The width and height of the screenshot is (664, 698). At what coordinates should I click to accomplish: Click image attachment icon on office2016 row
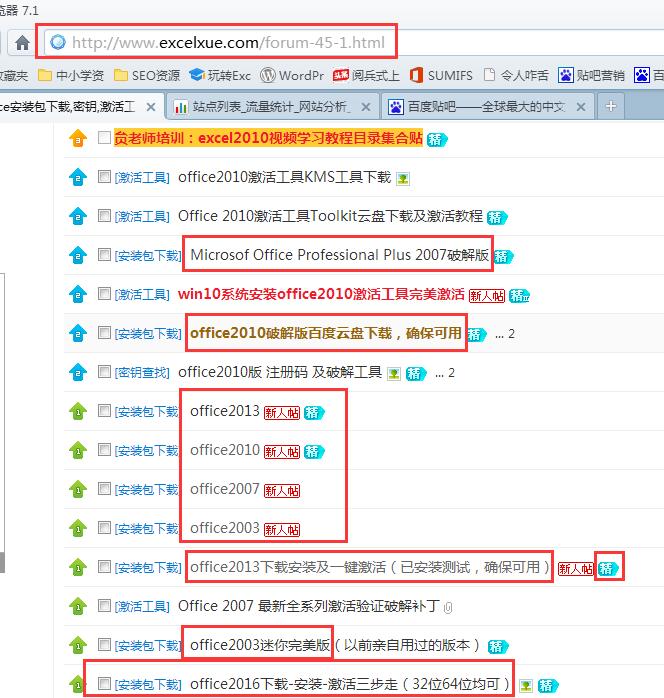tap(526, 686)
